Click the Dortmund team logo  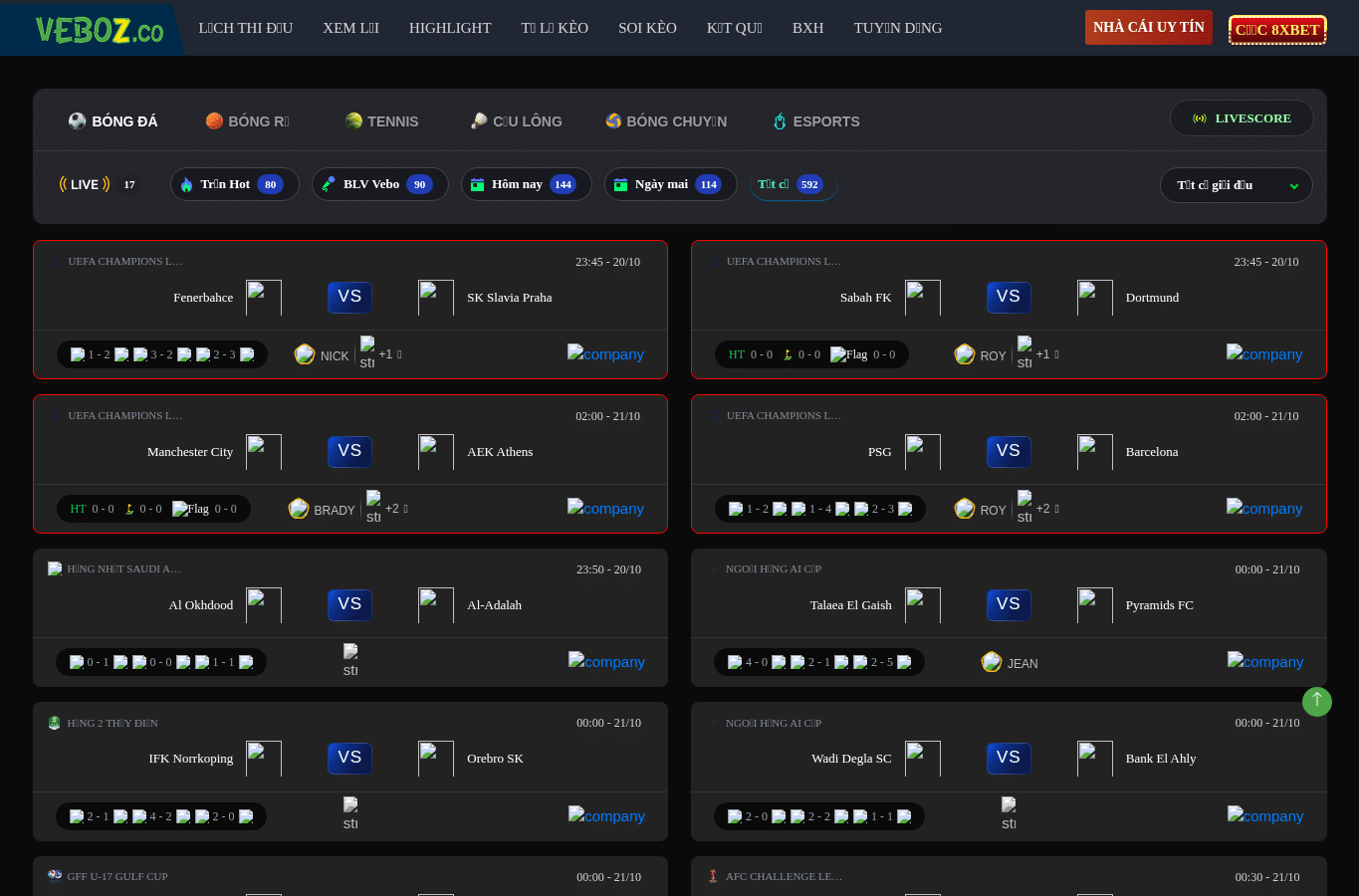coord(1094,298)
